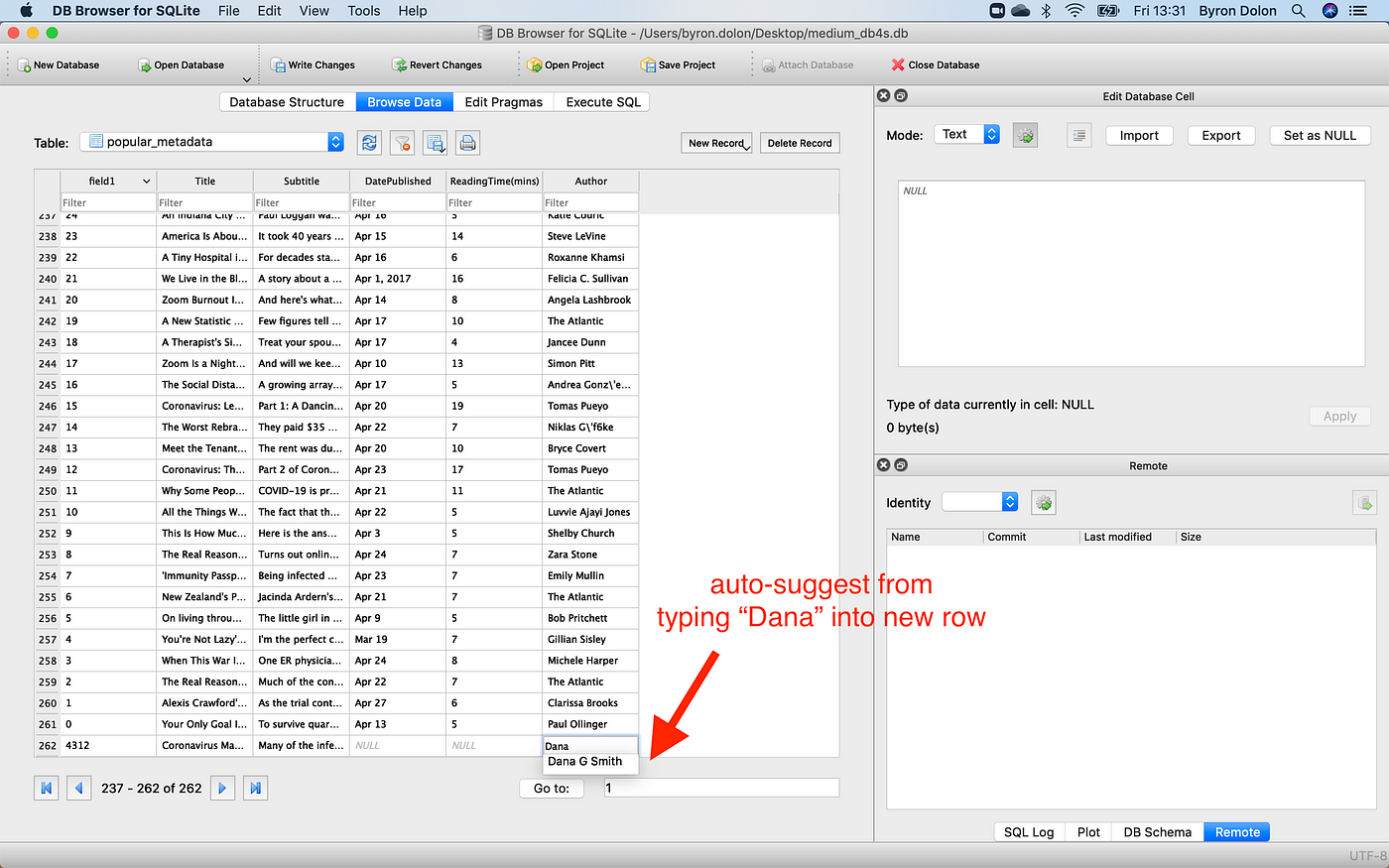Click the New Record button

[x=716, y=143]
